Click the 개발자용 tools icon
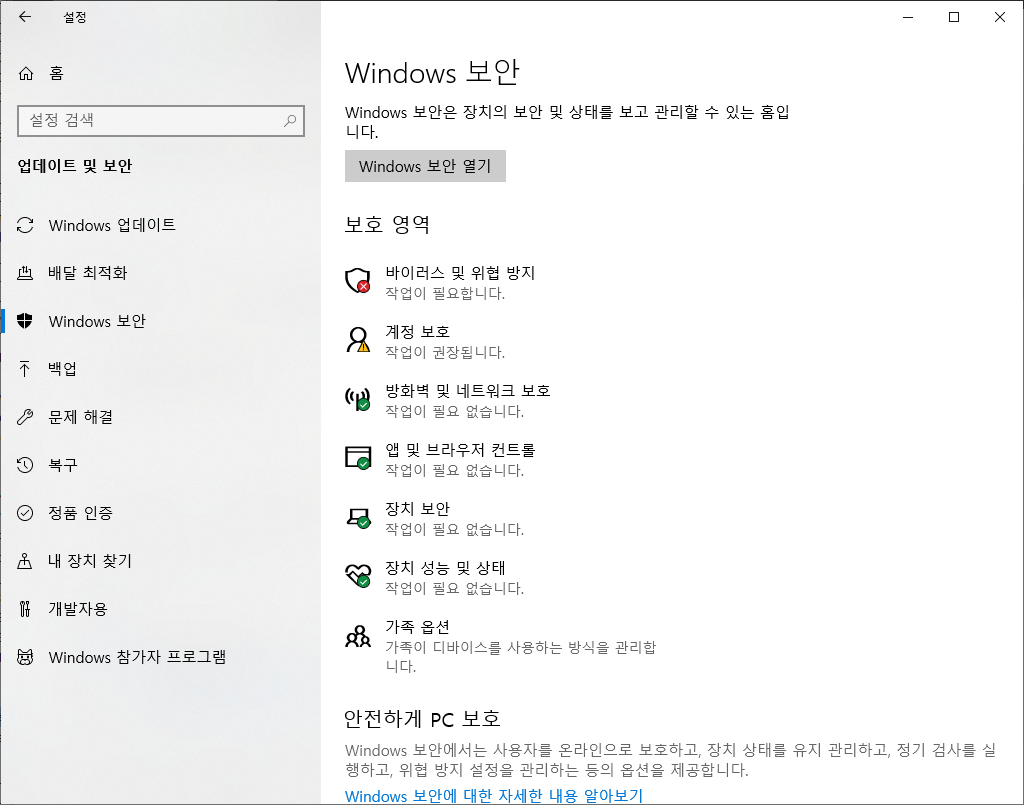Image resolution: width=1024 pixels, height=805 pixels. click(x=25, y=608)
